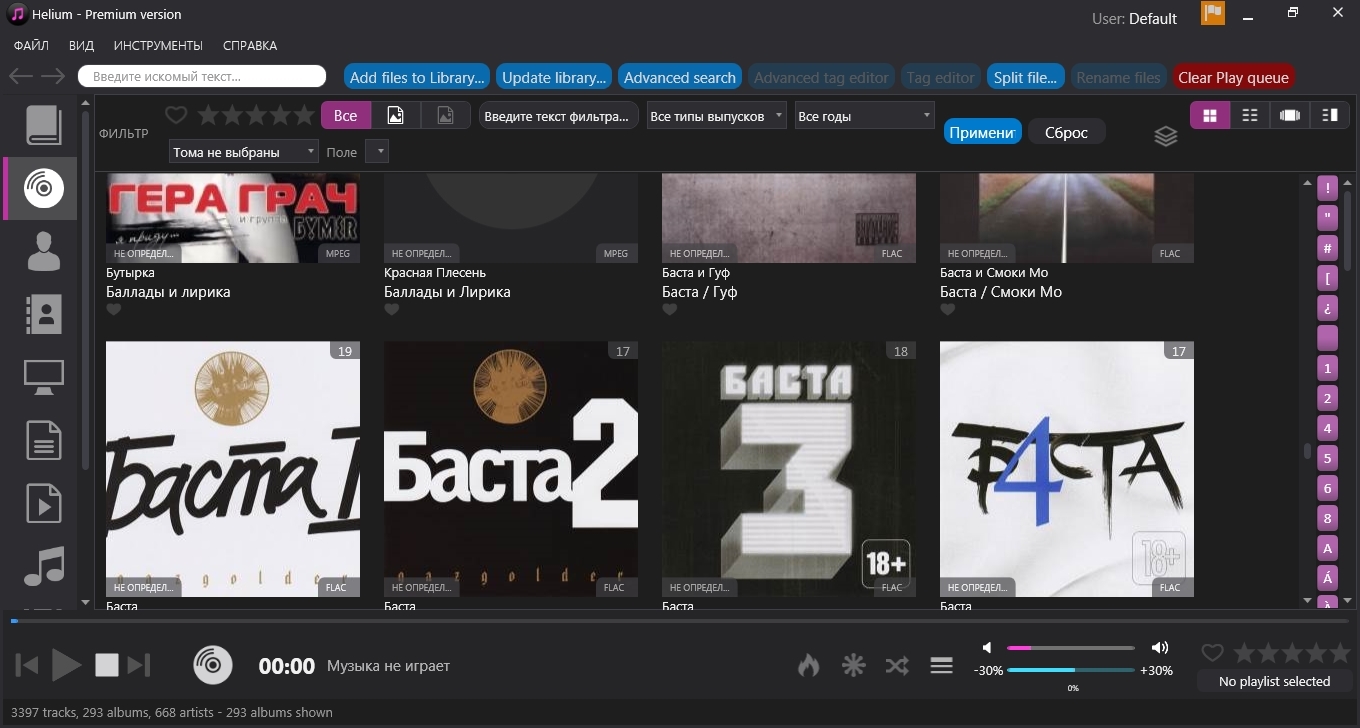1360x728 pixels.
Task: Open the playlist play-page icon in sidebar
Action: (44, 503)
